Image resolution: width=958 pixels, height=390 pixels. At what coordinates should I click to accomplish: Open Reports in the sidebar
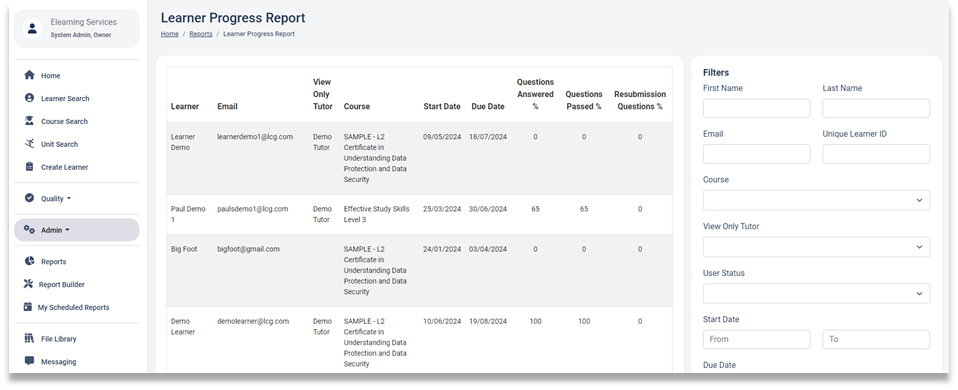pyautogui.click(x=54, y=262)
